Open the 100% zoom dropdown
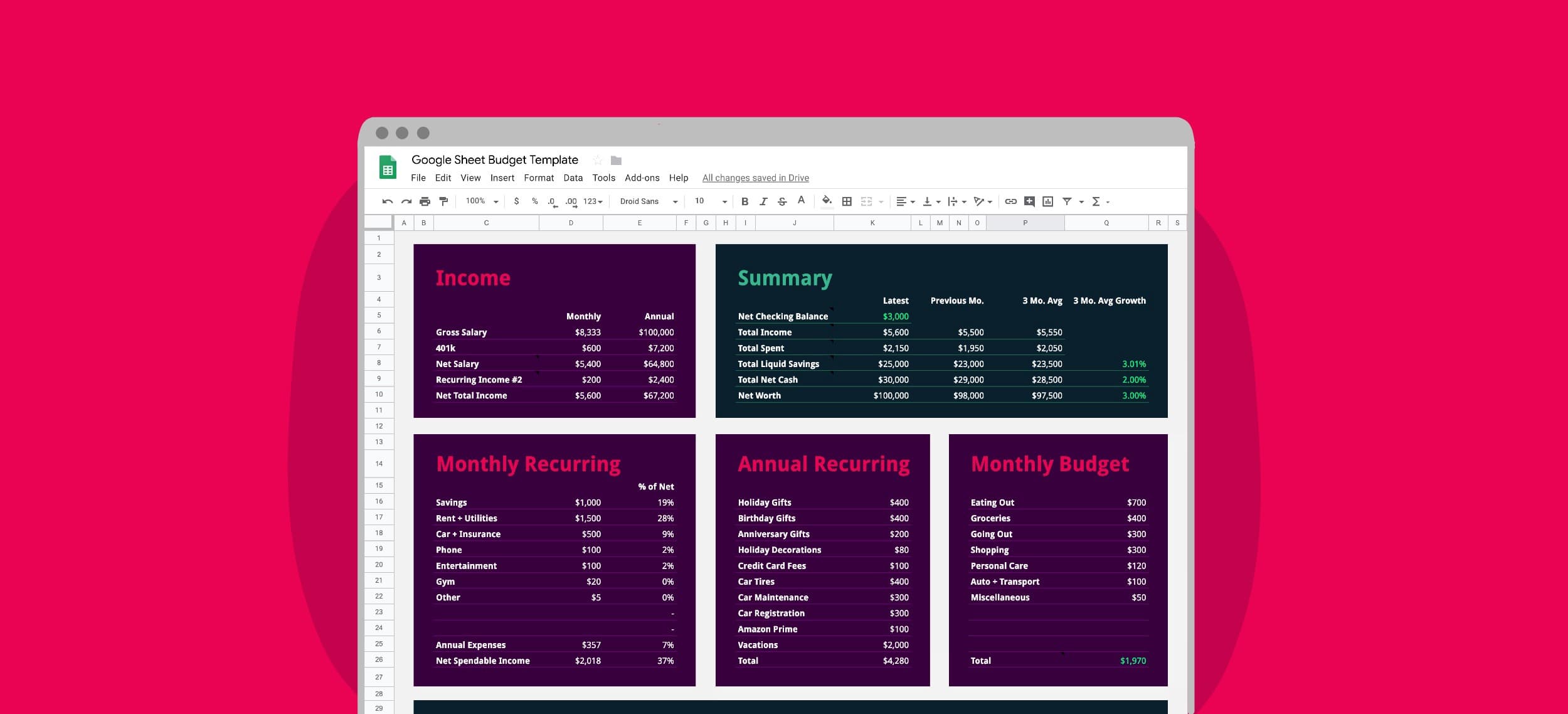1568x714 pixels. click(x=482, y=201)
